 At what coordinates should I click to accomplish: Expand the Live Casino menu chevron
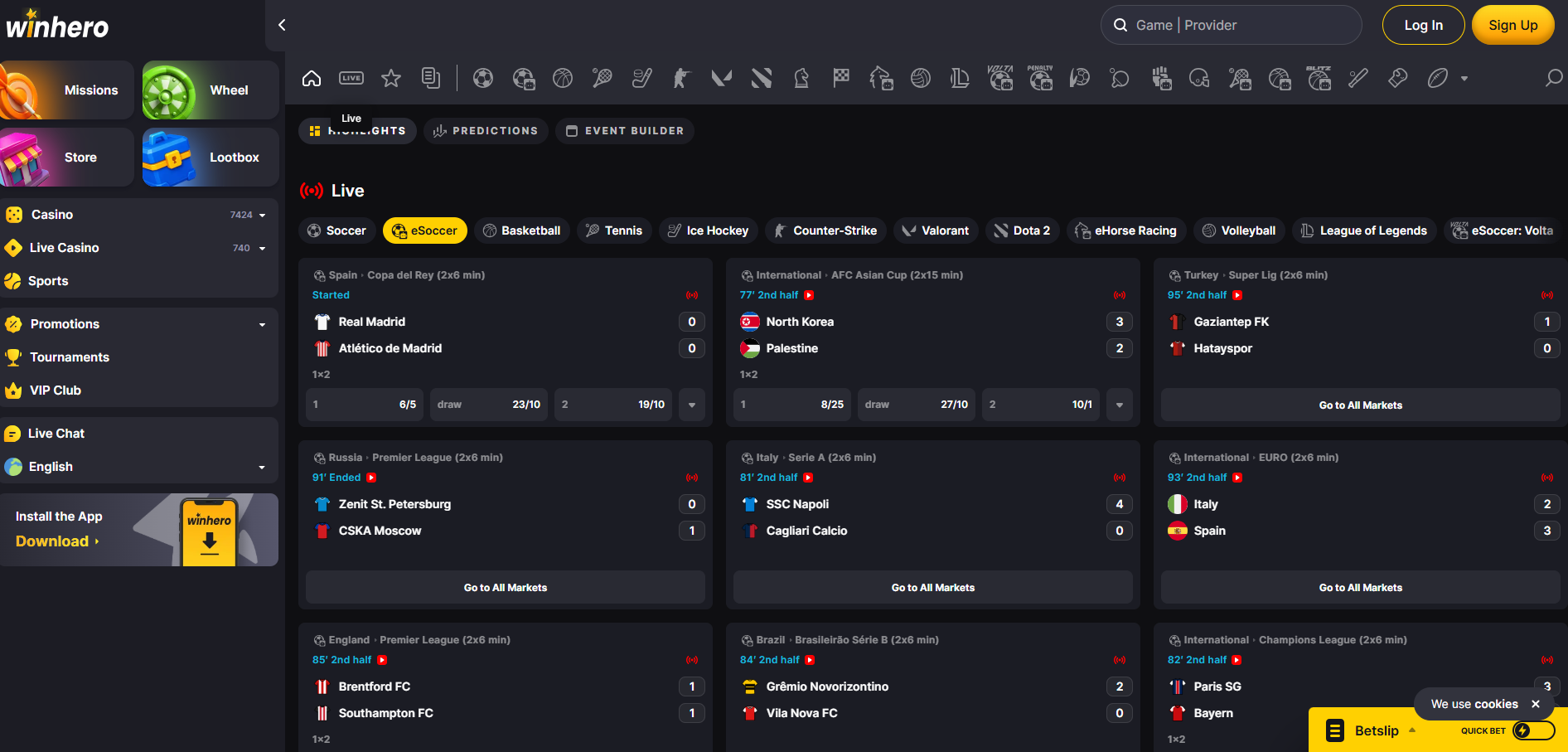click(263, 248)
